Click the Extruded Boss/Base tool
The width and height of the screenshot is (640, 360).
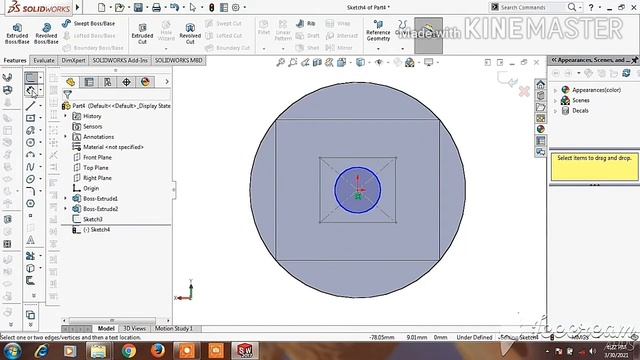[x=17, y=33]
